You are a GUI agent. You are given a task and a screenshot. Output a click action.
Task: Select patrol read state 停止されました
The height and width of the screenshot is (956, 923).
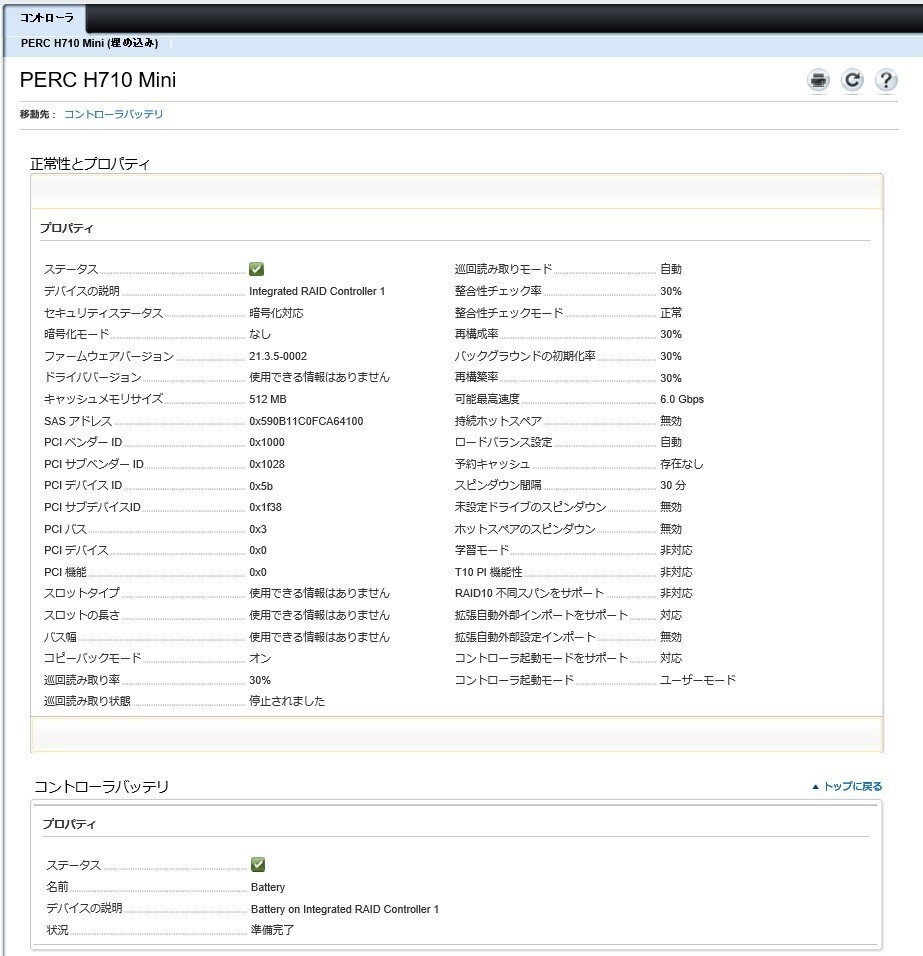tap(287, 701)
